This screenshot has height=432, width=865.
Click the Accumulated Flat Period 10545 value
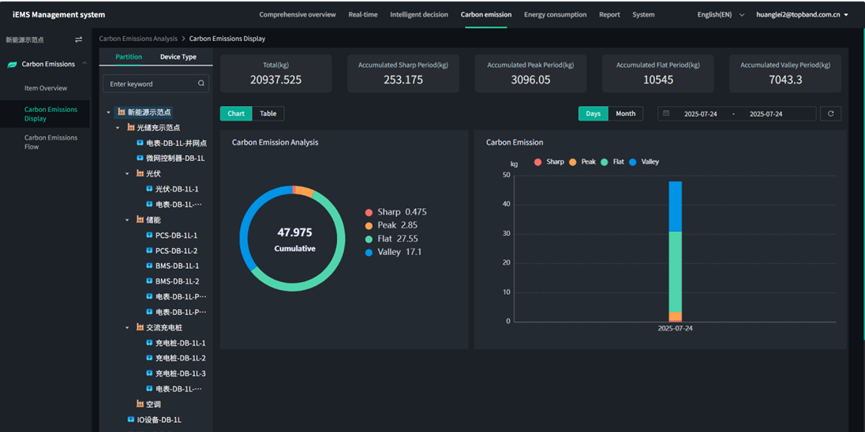pos(658,79)
